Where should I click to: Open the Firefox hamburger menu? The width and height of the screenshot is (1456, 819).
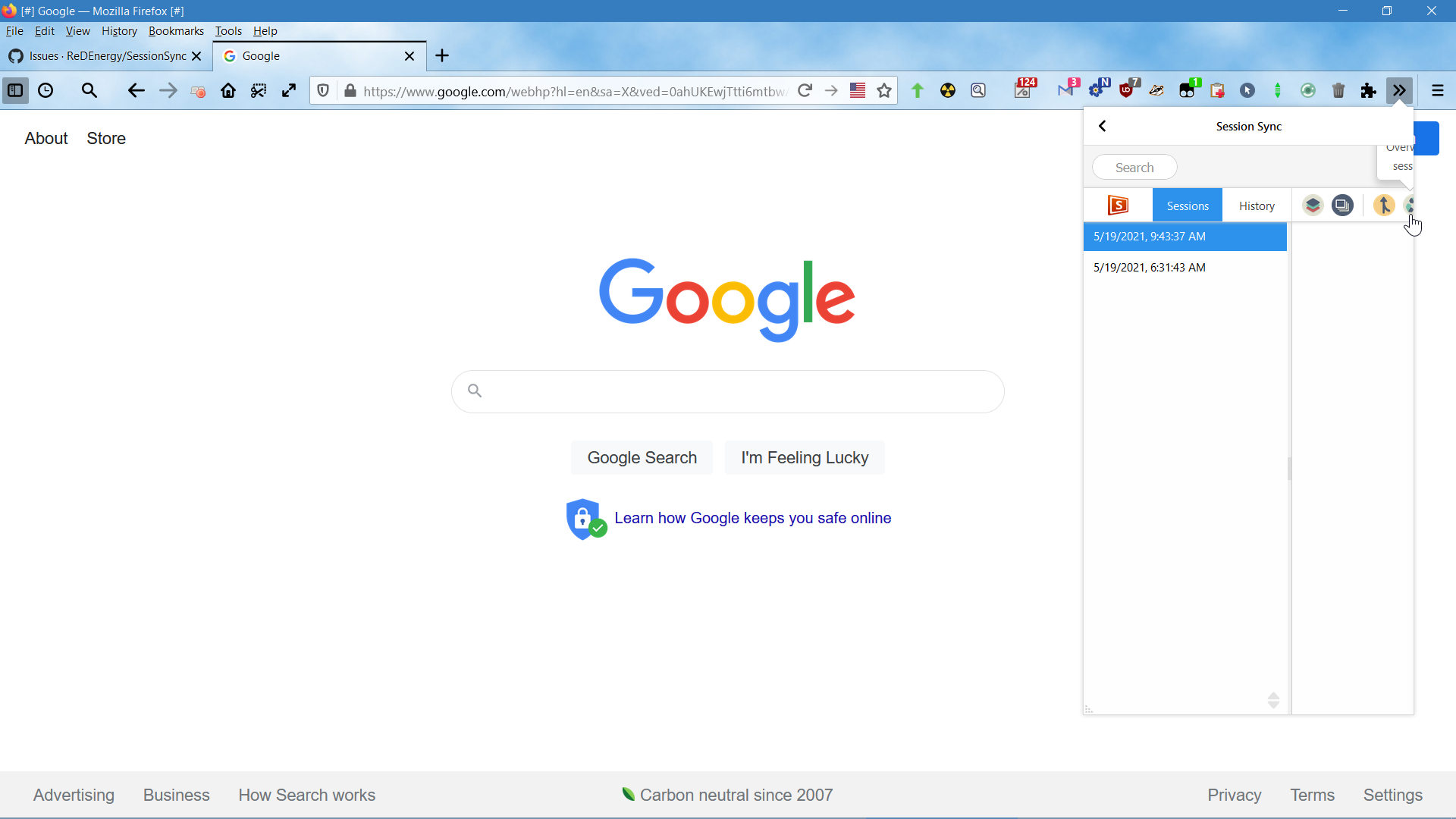tap(1437, 91)
